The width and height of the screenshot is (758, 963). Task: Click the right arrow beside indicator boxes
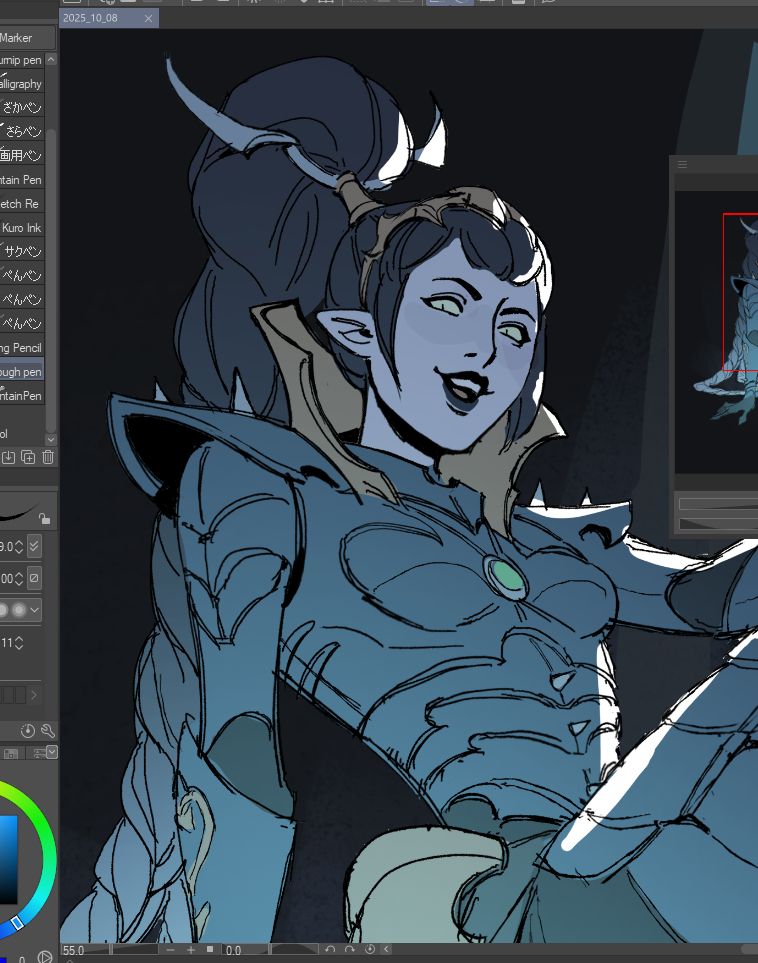coord(34,695)
